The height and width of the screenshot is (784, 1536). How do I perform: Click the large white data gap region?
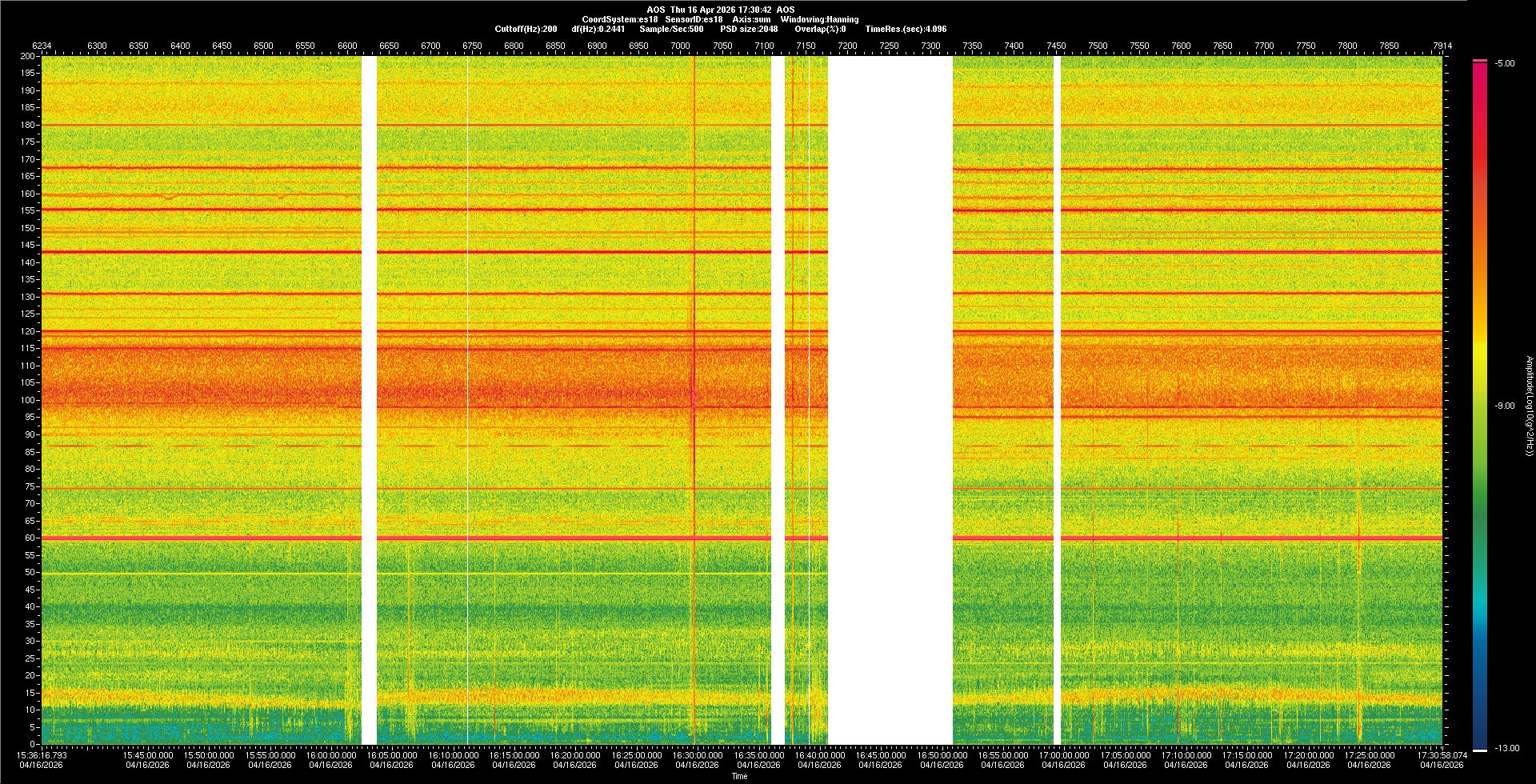click(x=890, y=400)
